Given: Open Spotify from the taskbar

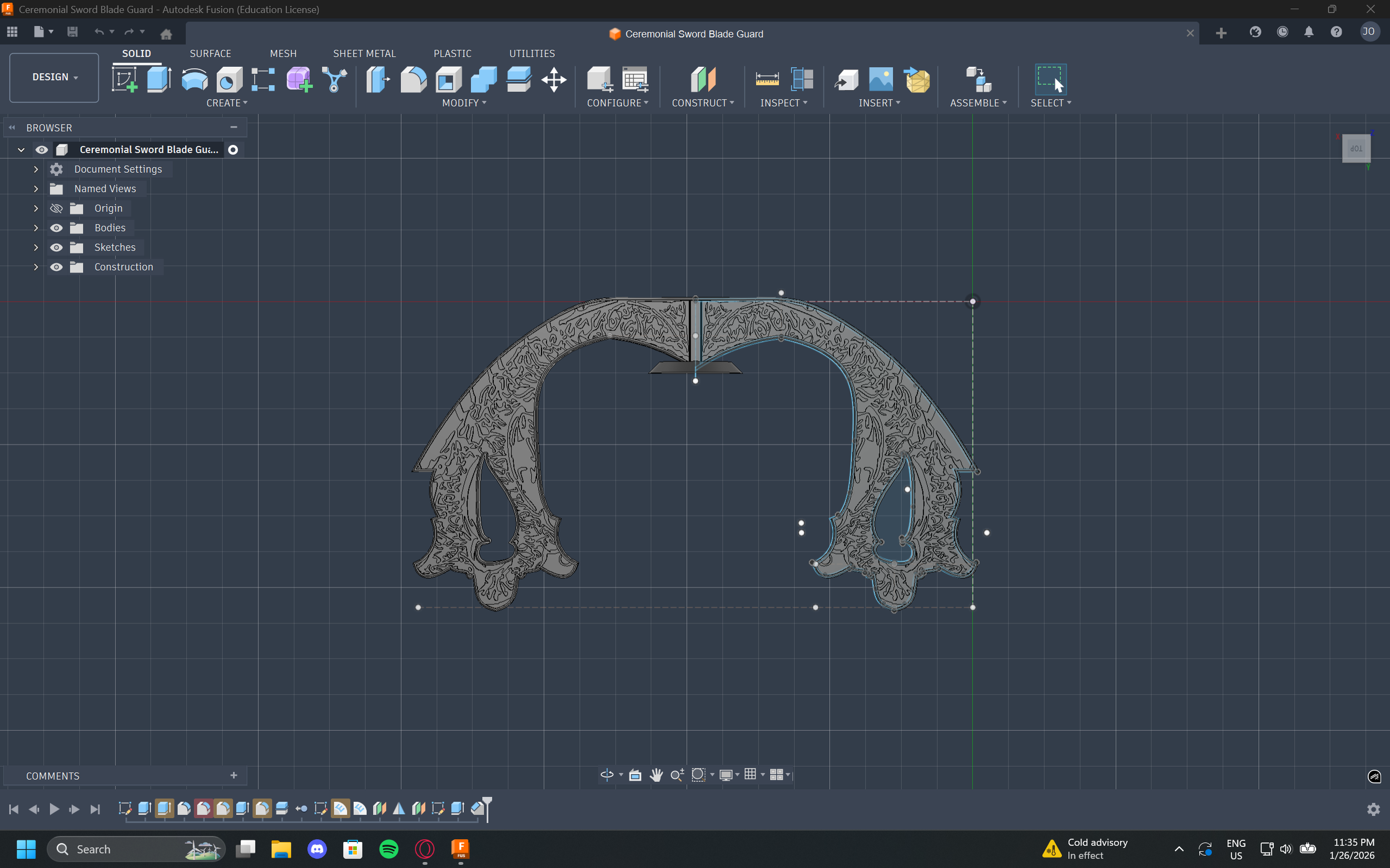Looking at the screenshot, I should click(389, 849).
